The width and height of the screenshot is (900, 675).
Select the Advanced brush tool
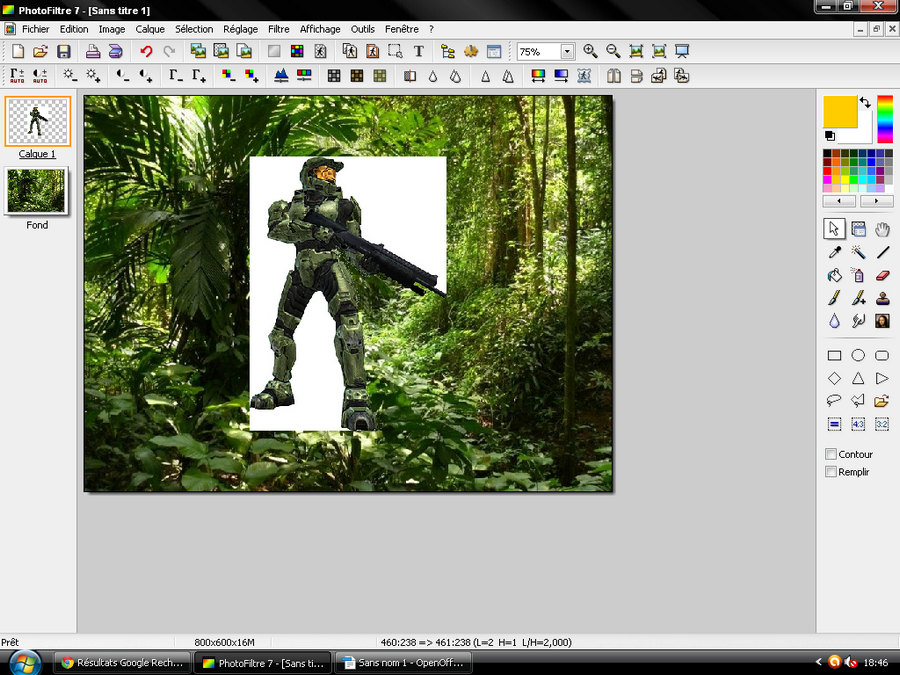pyautogui.click(x=858, y=298)
